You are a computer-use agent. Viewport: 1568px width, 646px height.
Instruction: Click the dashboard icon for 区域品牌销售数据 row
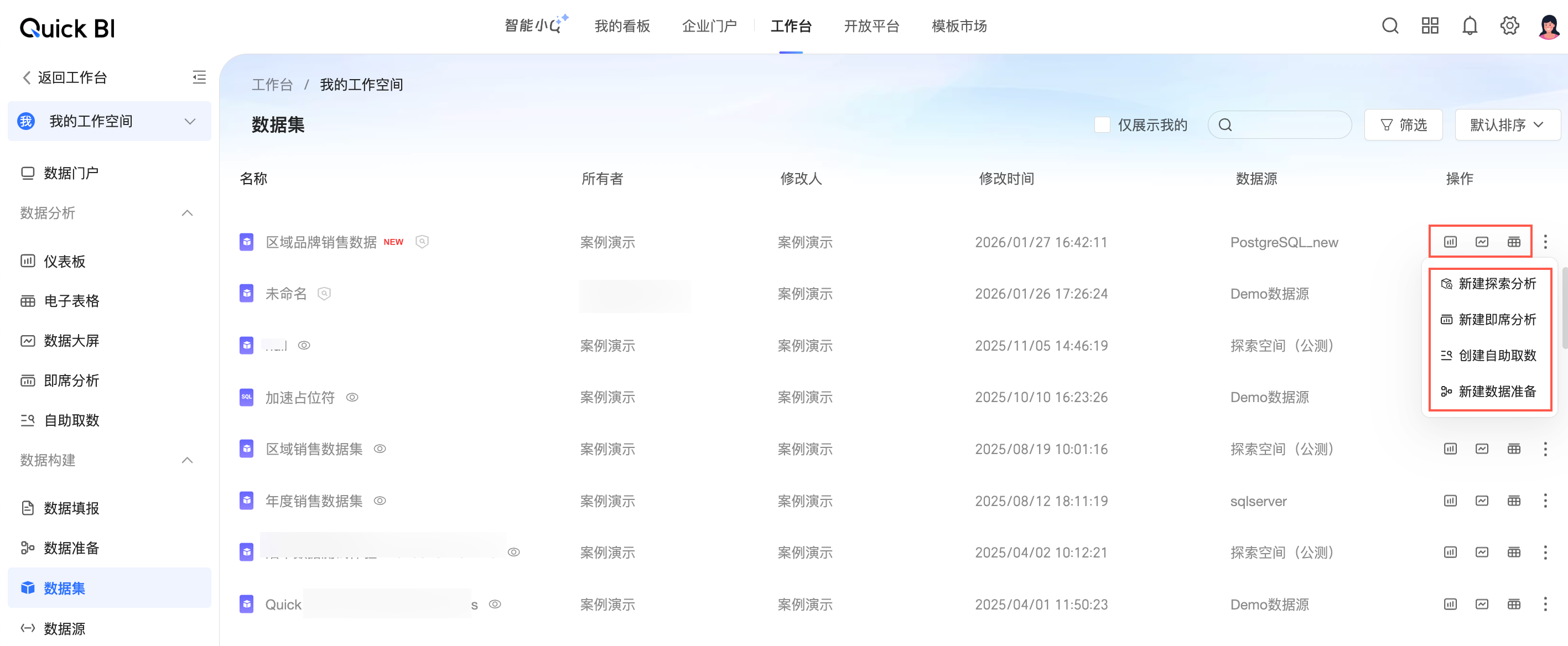pos(1450,242)
